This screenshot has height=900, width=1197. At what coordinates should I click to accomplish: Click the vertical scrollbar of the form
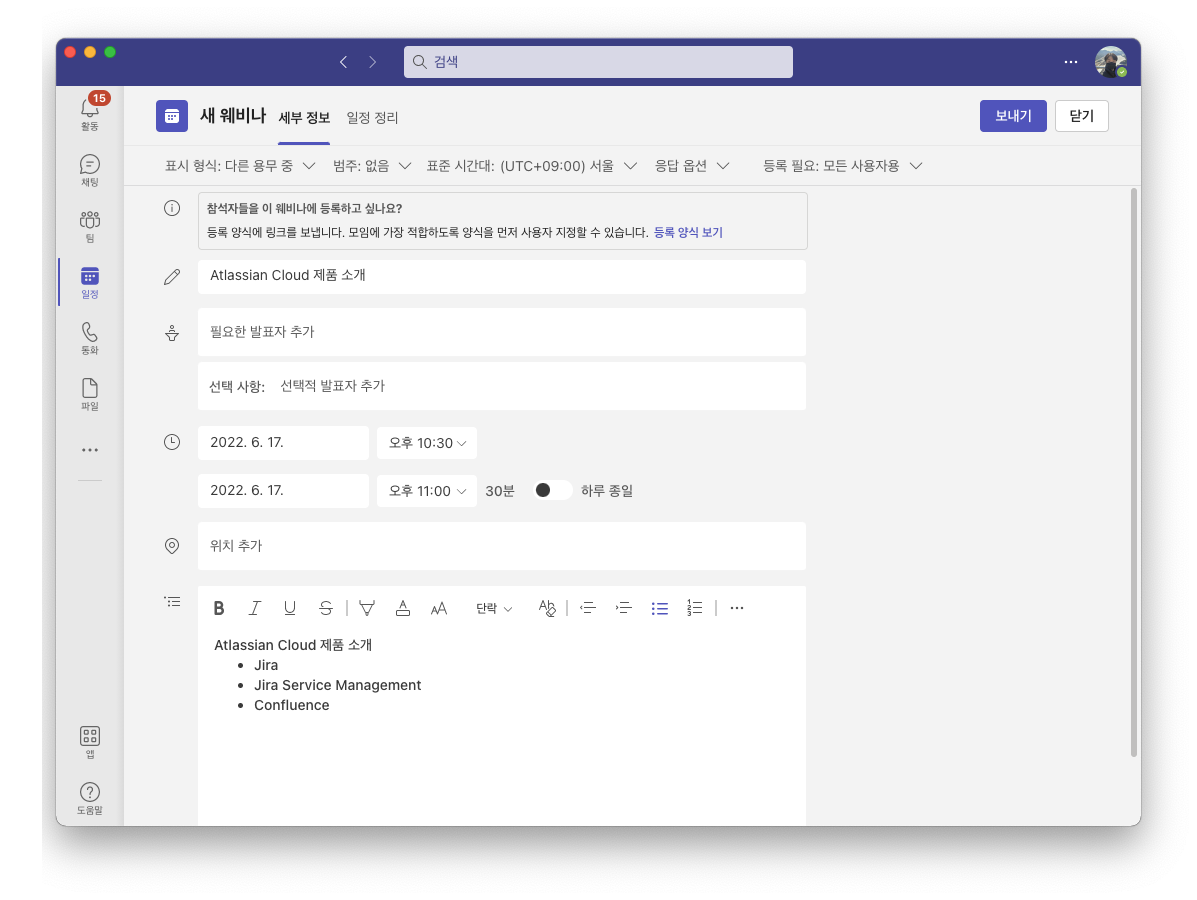[1134, 472]
